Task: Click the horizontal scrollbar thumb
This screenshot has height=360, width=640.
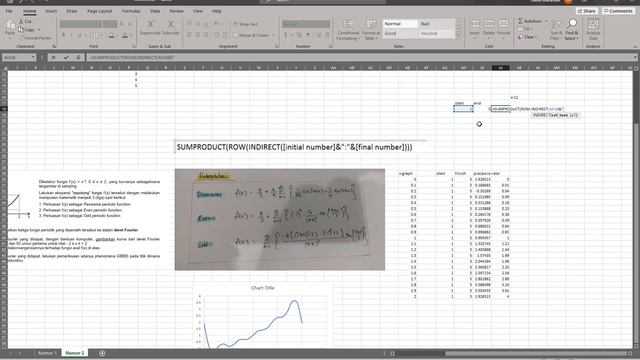Action: point(536,353)
